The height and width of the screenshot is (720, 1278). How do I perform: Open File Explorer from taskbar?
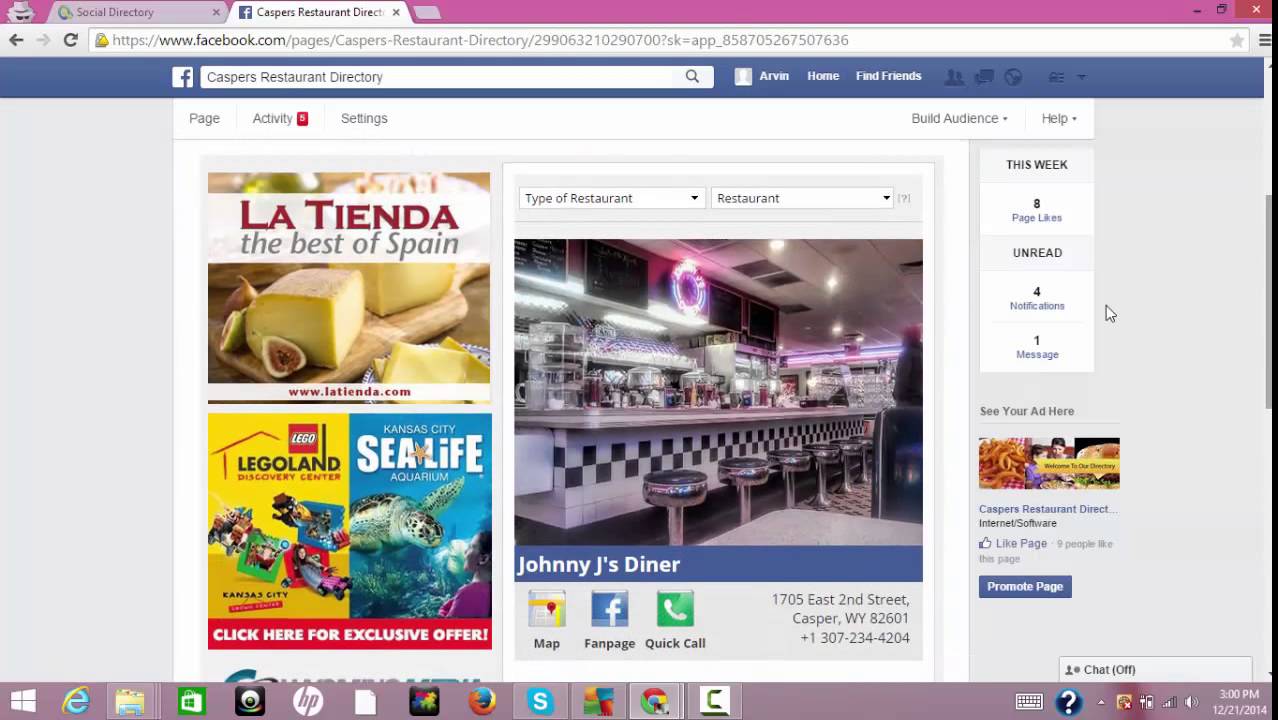pos(130,701)
